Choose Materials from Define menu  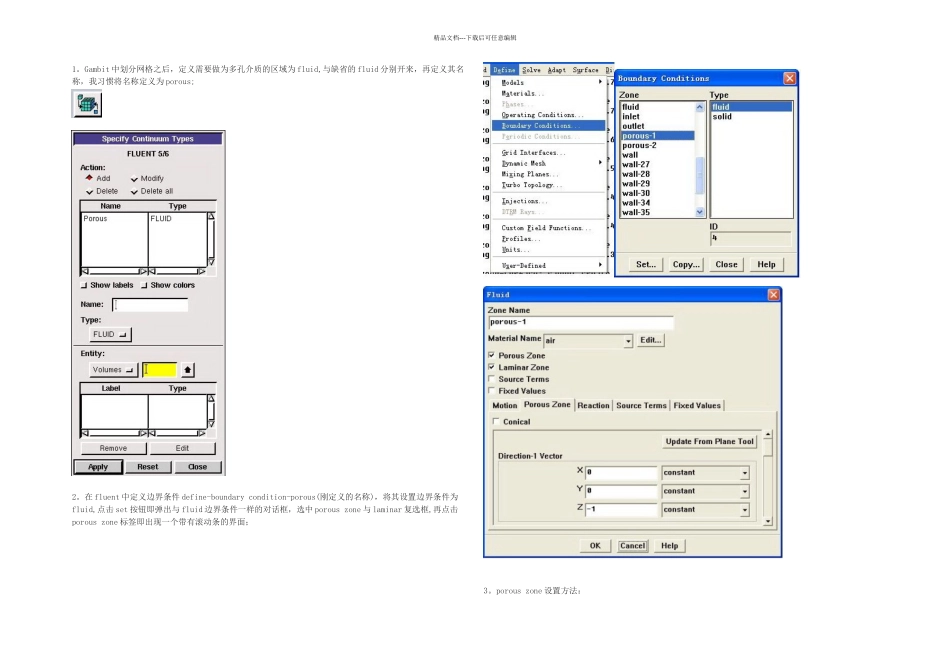click(549, 93)
